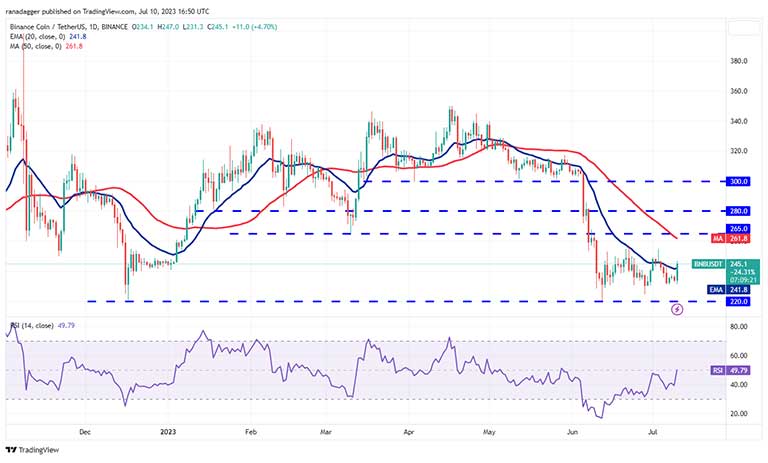Click the 360.0 price axis value
This screenshot has width=768, height=463.
click(x=739, y=91)
